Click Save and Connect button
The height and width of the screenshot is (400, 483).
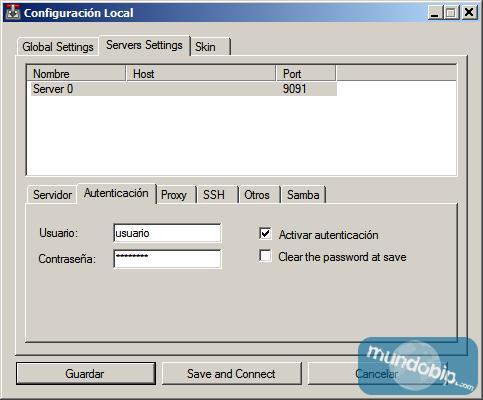(x=231, y=374)
